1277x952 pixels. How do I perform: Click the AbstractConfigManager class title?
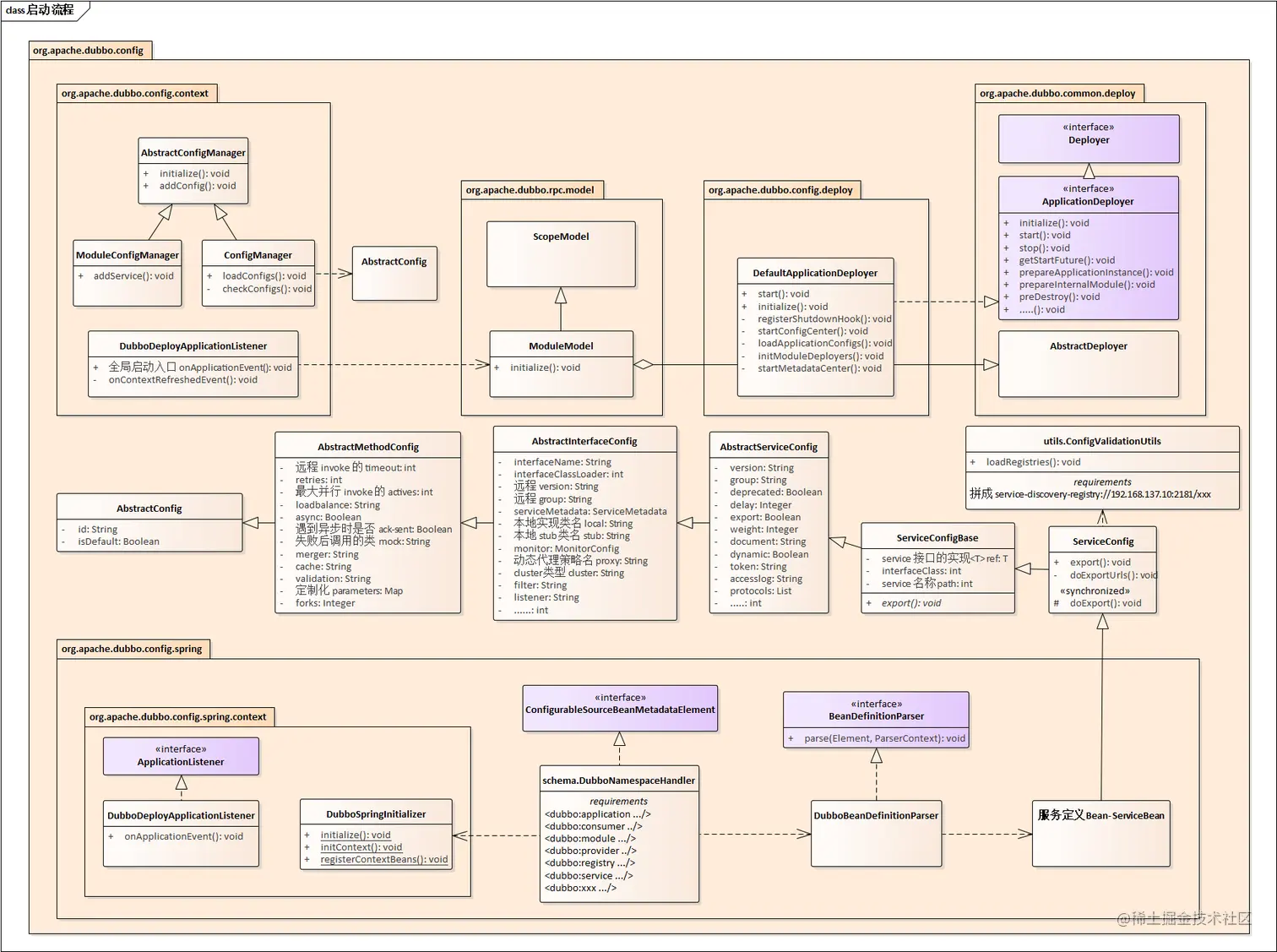pyautogui.click(x=193, y=153)
